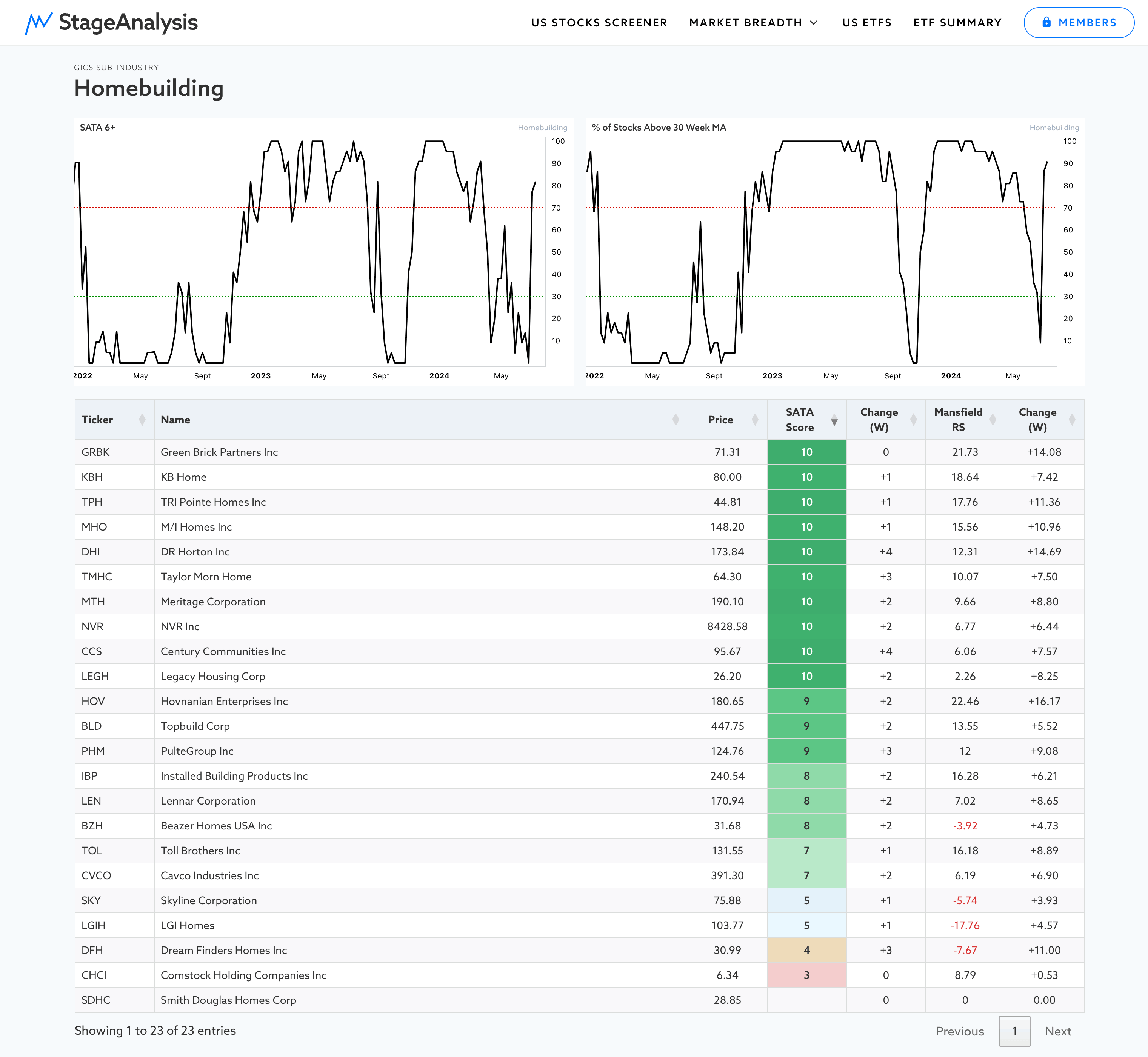Screen dimensions: 1148x1057
Task: Click LGI Homes name
Action: [x=188, y=925]
